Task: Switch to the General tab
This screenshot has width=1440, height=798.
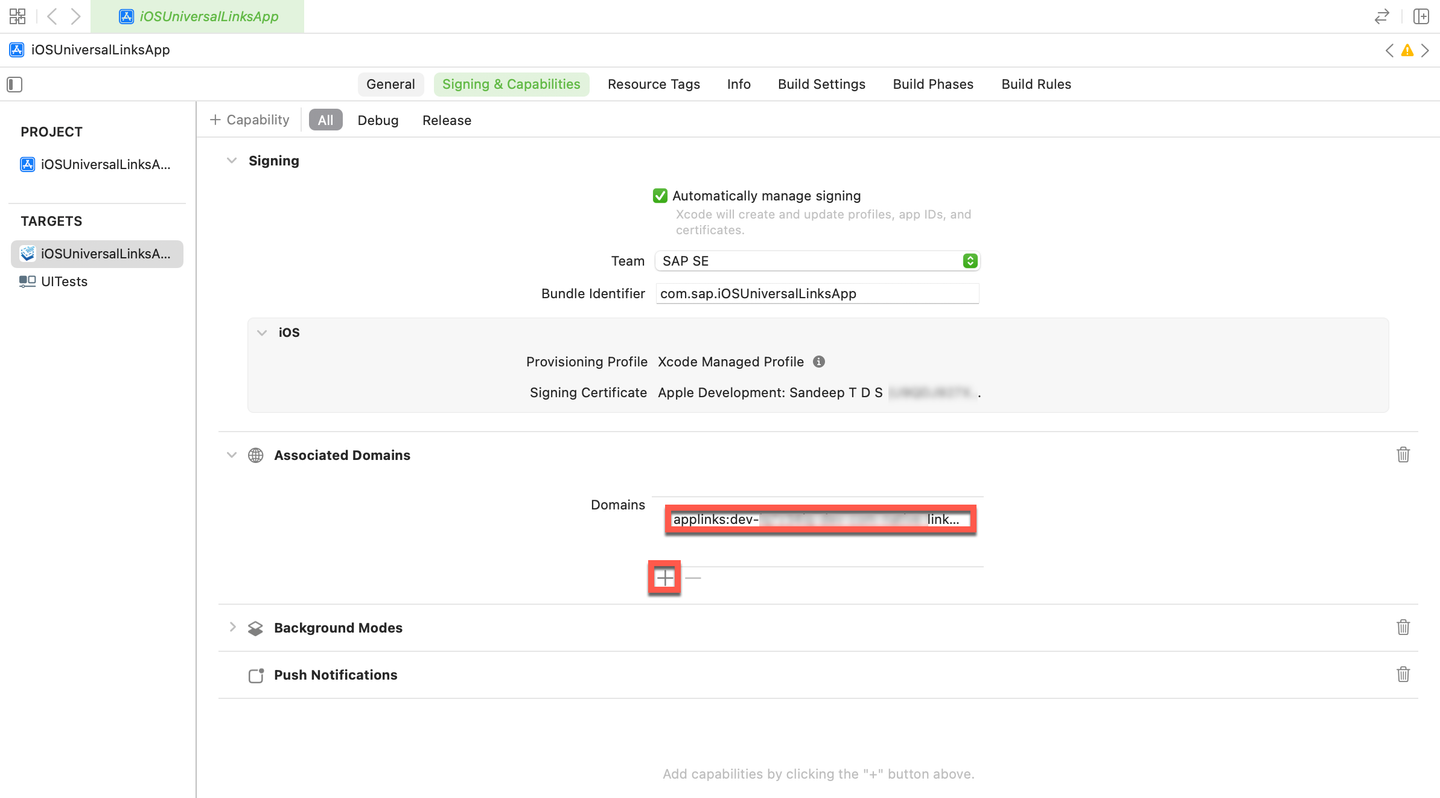Action: click(390, 84)
